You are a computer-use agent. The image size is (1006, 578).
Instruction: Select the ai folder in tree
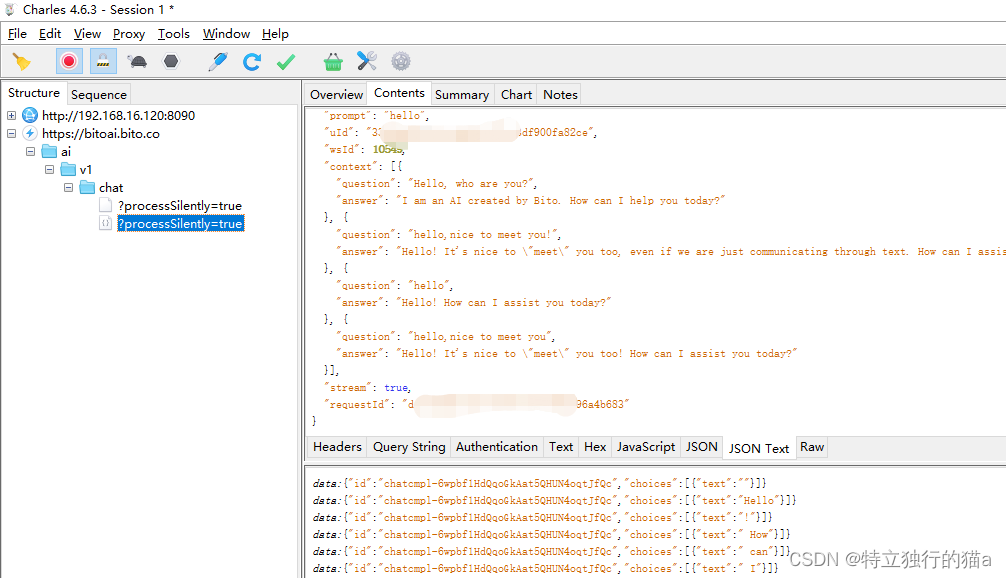[66, 151]
